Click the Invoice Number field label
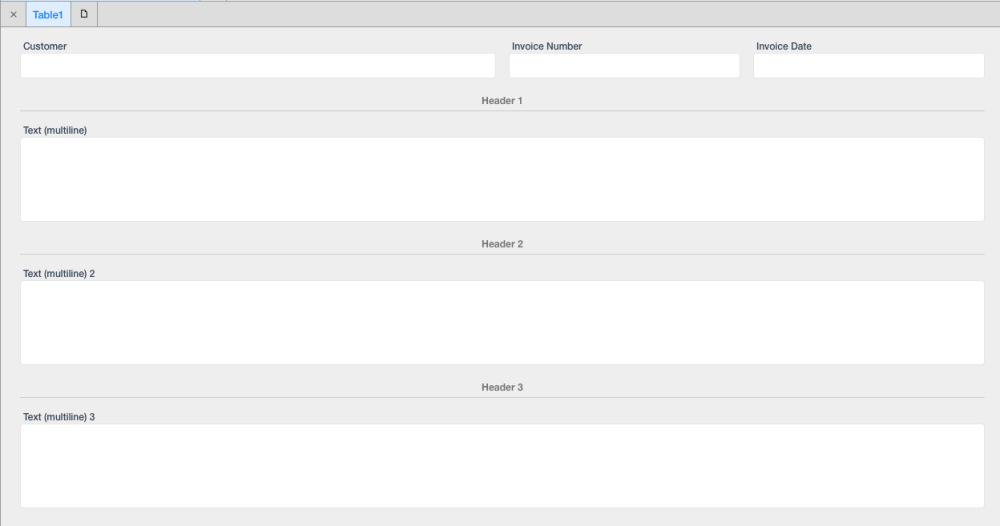Screen dimensions: 1000x526 tap(547, 46)
